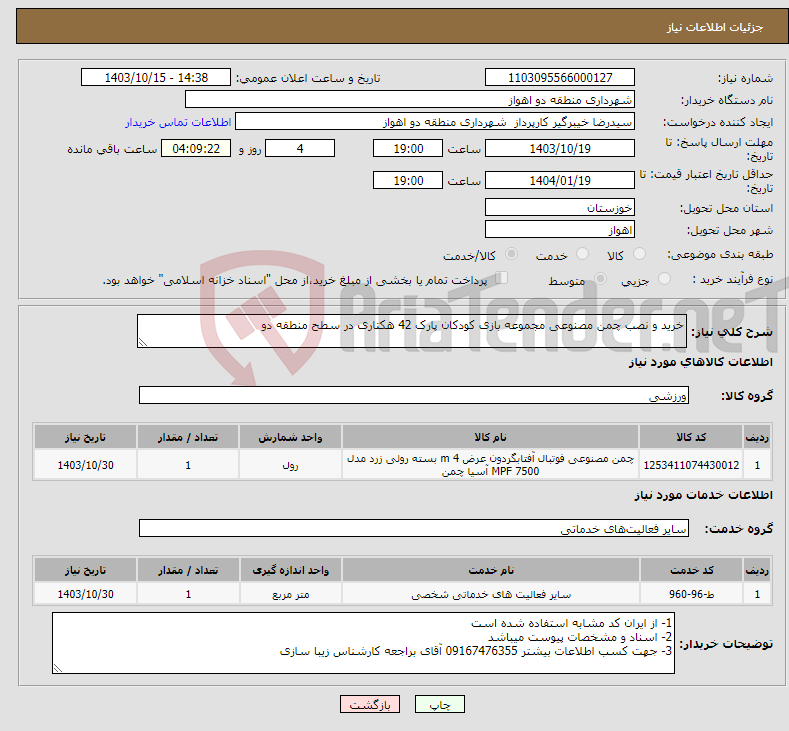This screenshot has width=789, height=731.
Task: Click the رول unit cell
Action: 290,464
